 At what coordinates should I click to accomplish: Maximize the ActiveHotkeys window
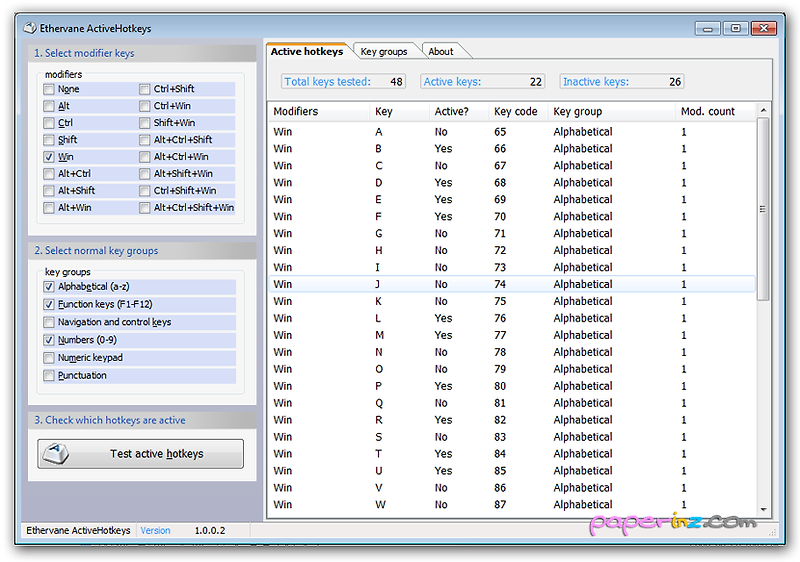[x=735, y=29]
